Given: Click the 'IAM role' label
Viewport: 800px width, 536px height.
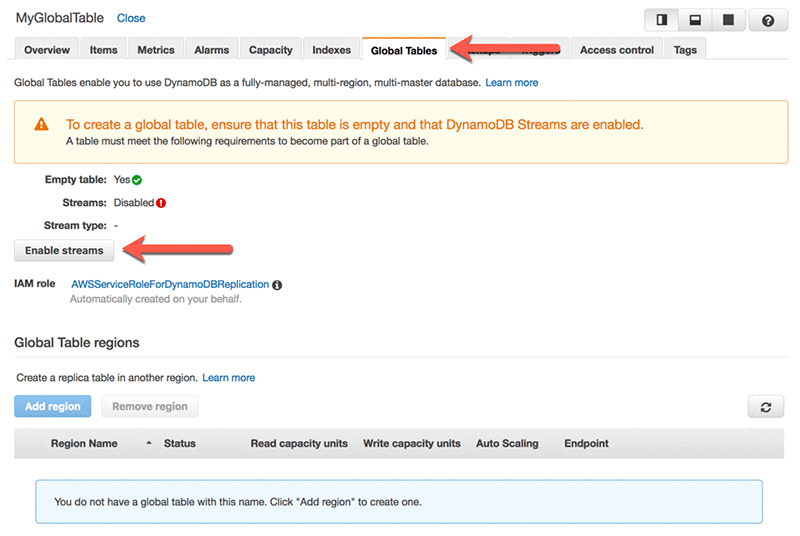Looking at the screenshot, I should pyautogui.click(x=35, y=284).
